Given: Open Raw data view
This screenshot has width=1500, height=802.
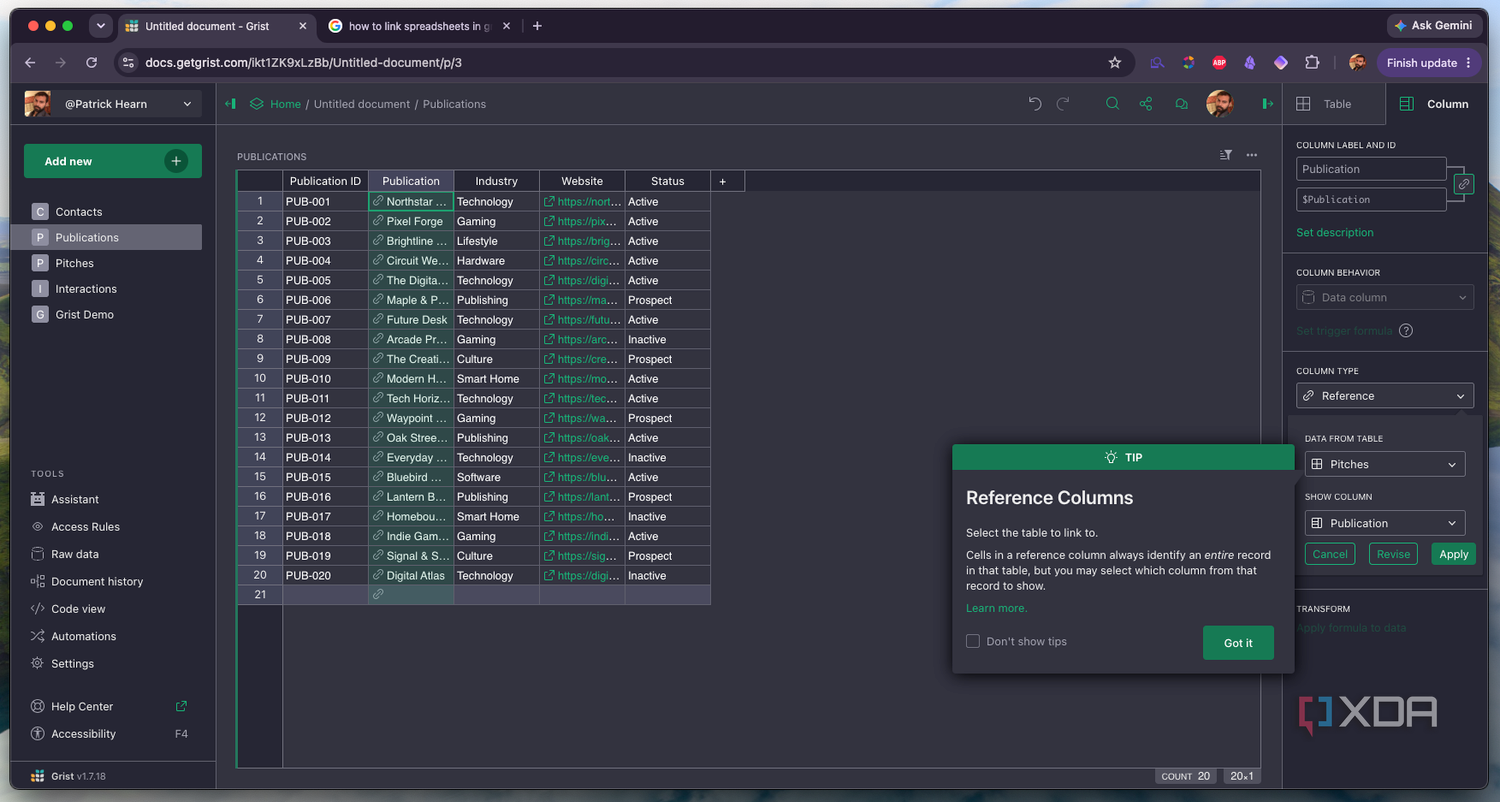Looking at the screenshot, I should click(x=75, y=554).
